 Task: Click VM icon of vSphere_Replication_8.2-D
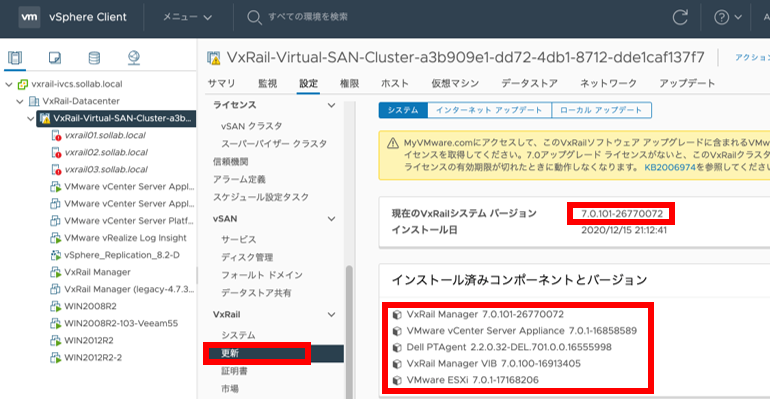(55, 255)
